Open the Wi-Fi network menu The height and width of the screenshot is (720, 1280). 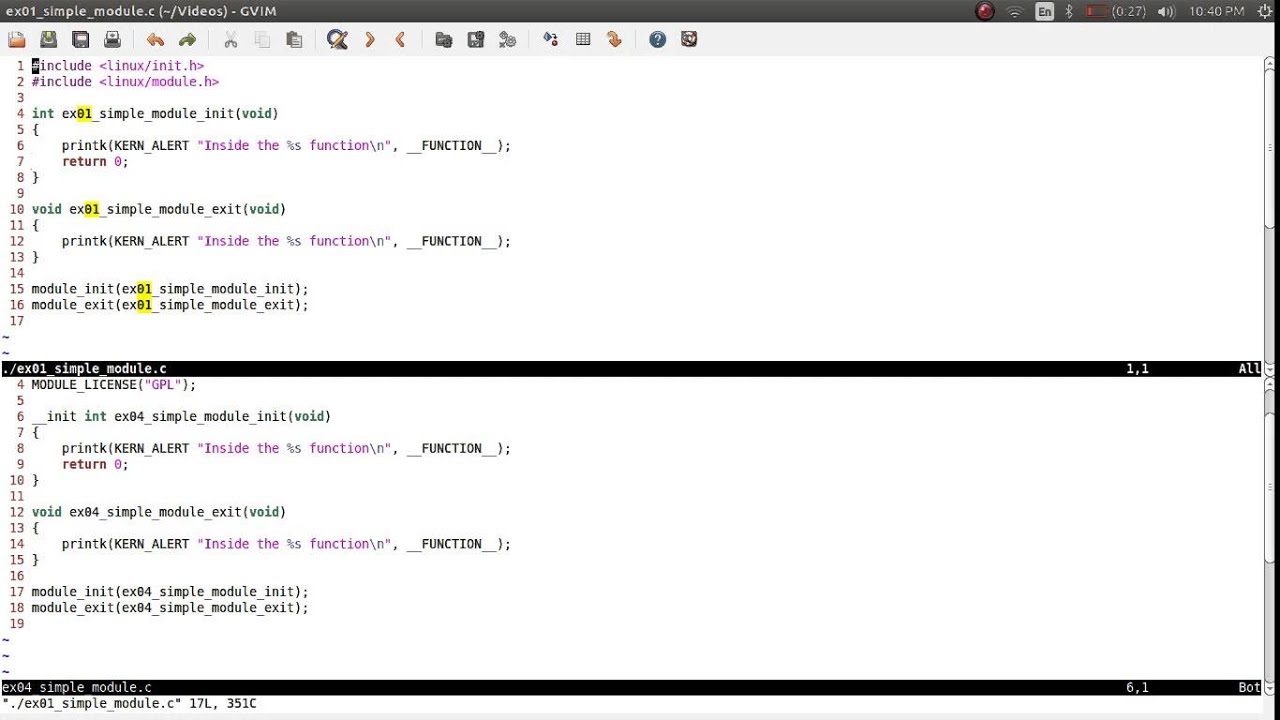click(1015, 11)
